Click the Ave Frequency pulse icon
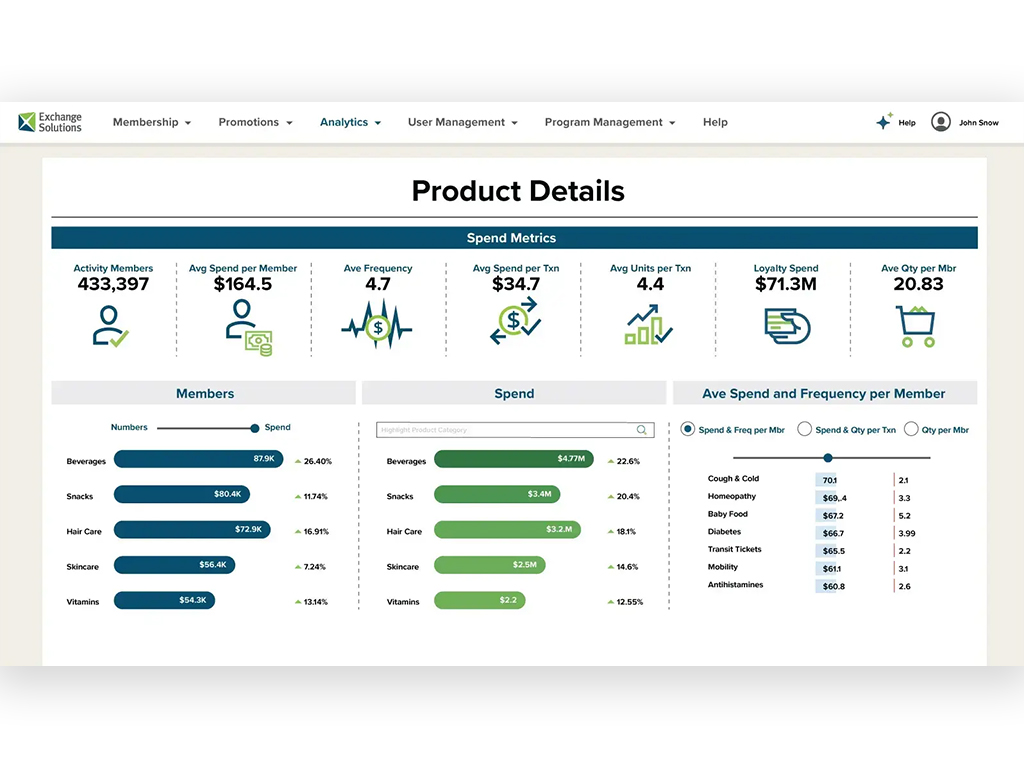 click(377, 325)
